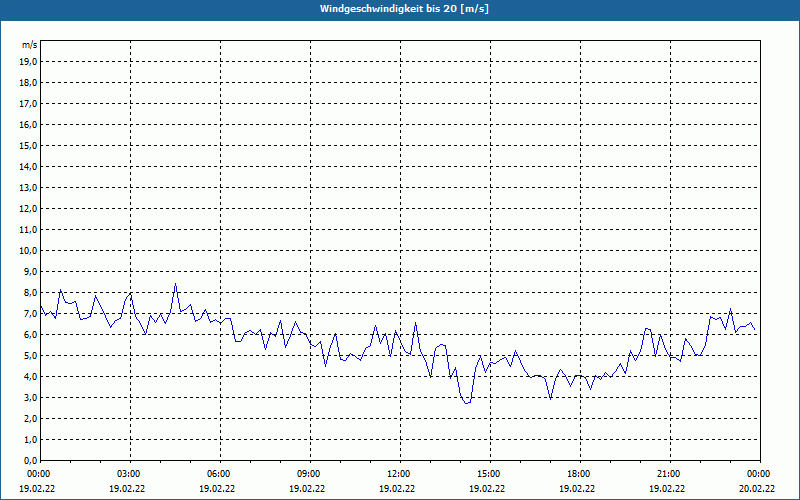Image resolution: width=800 pixels, height=500 pixels.
Task: Select the '6,0' y-axis label
Action: click(x=30, y=335)
